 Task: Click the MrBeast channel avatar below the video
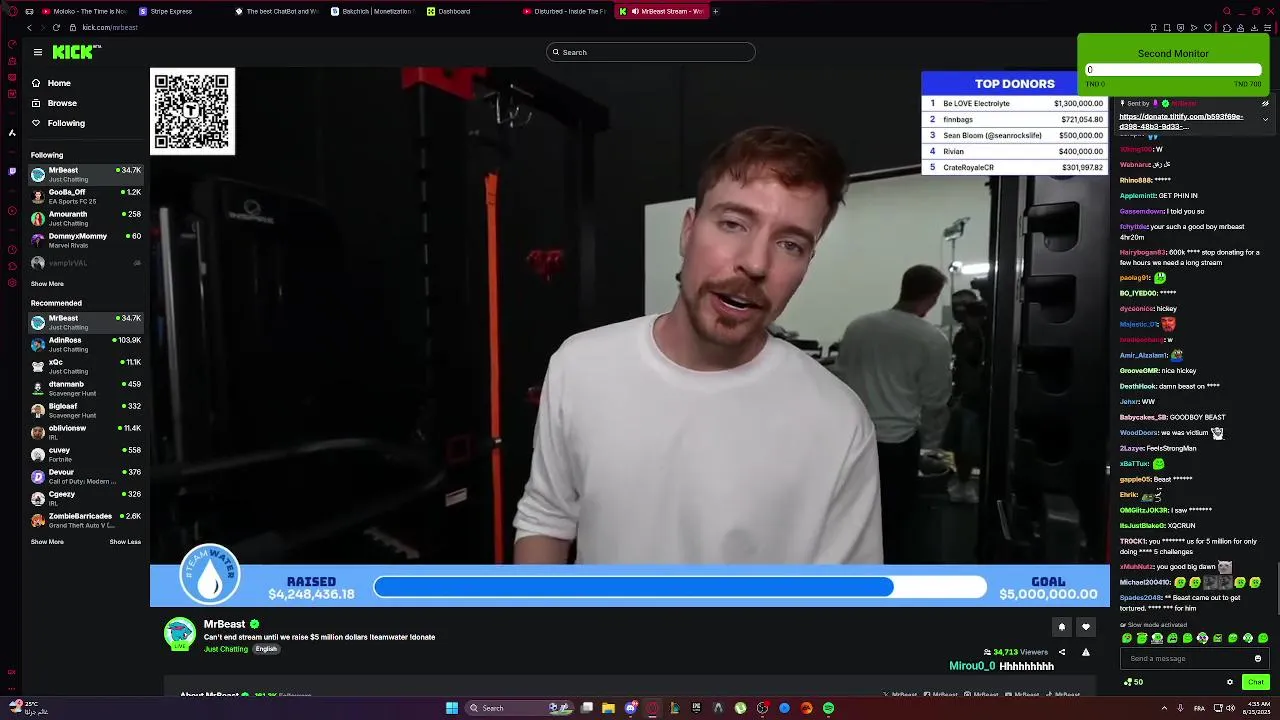[x=180, y=633]
